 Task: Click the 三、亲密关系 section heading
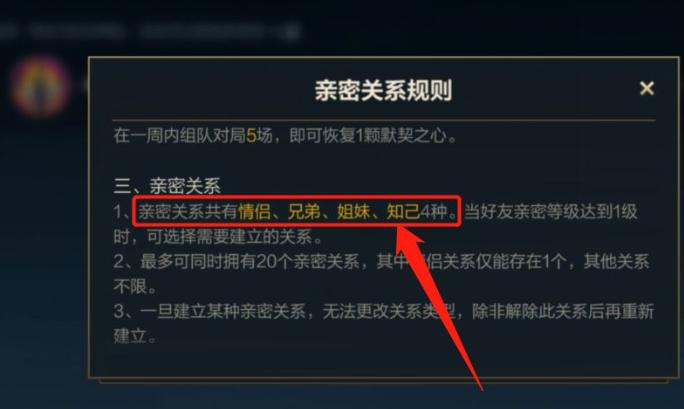pos(167,186)
